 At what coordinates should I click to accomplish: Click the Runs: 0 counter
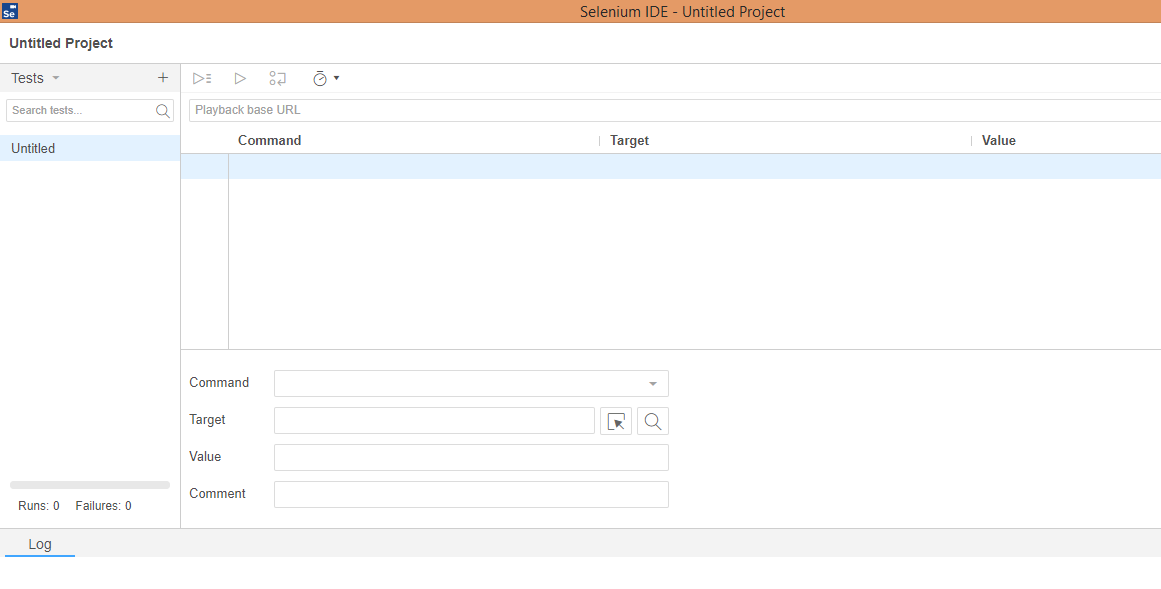pos(39,506)
